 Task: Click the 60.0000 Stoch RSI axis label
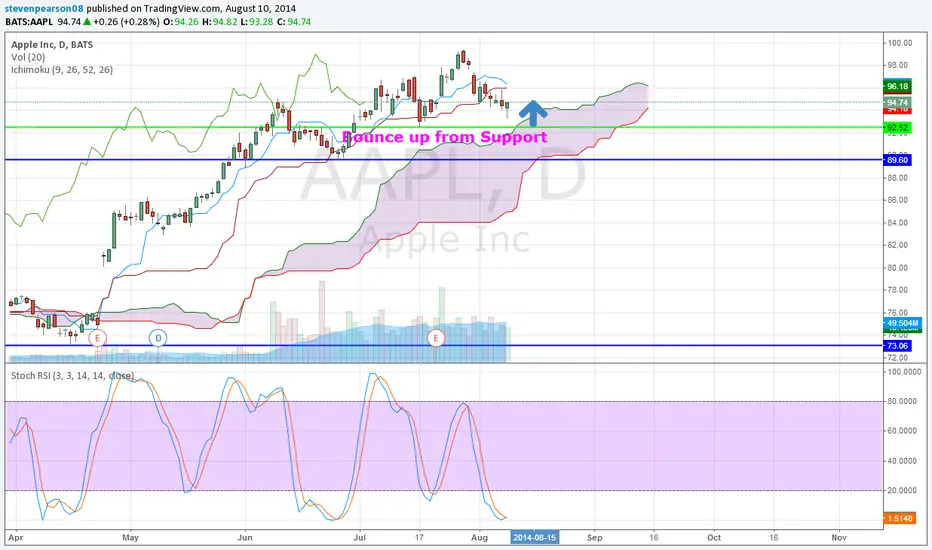click(902, 431)
